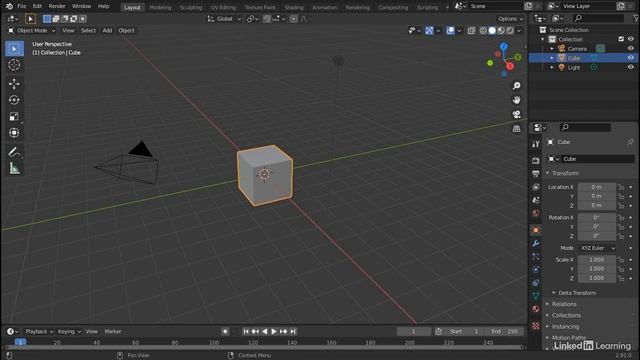Open the timeline Keying menu
Viewport: 640px width, 360px height.
pos(69,331)
